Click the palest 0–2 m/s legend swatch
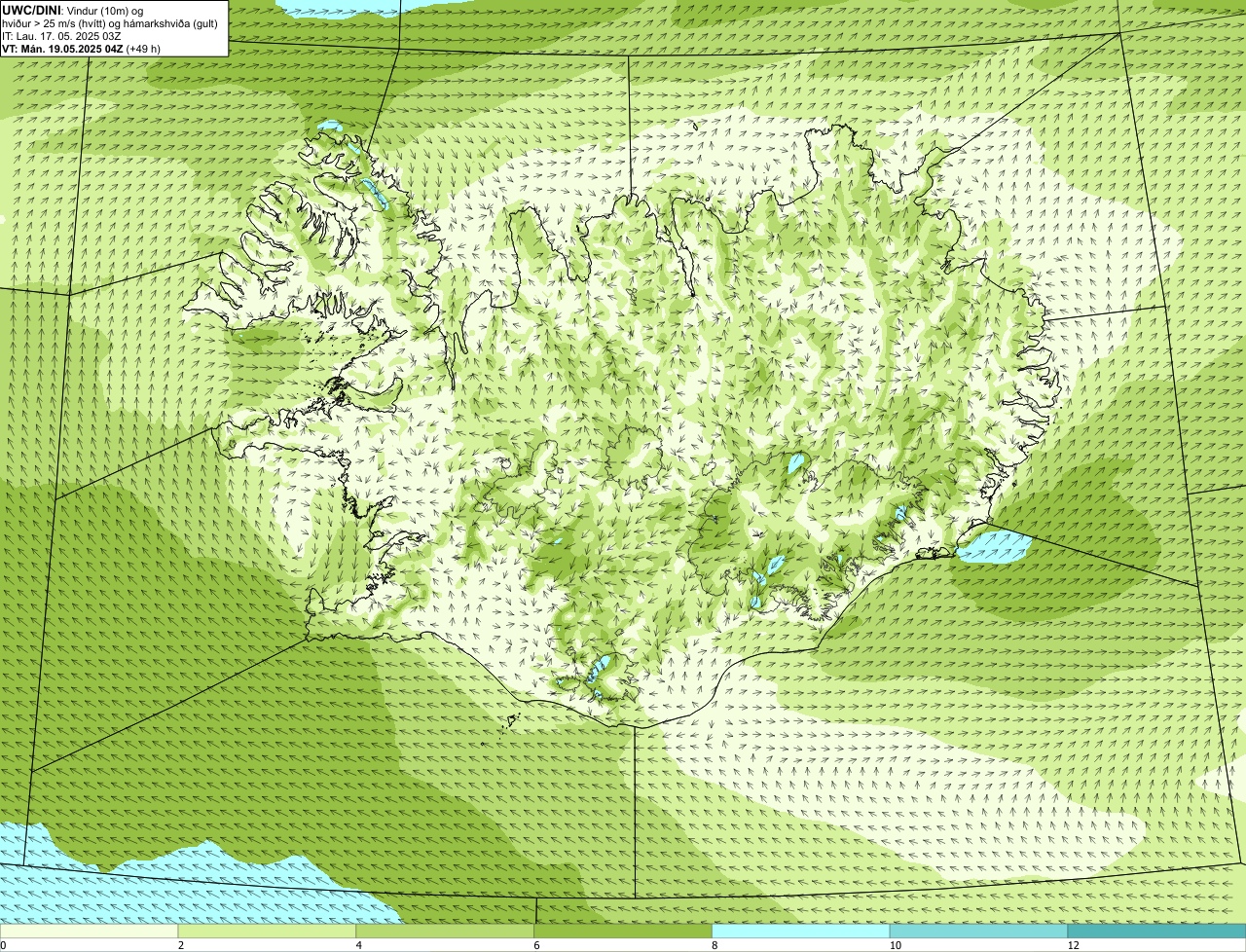 tap(89, 932)
